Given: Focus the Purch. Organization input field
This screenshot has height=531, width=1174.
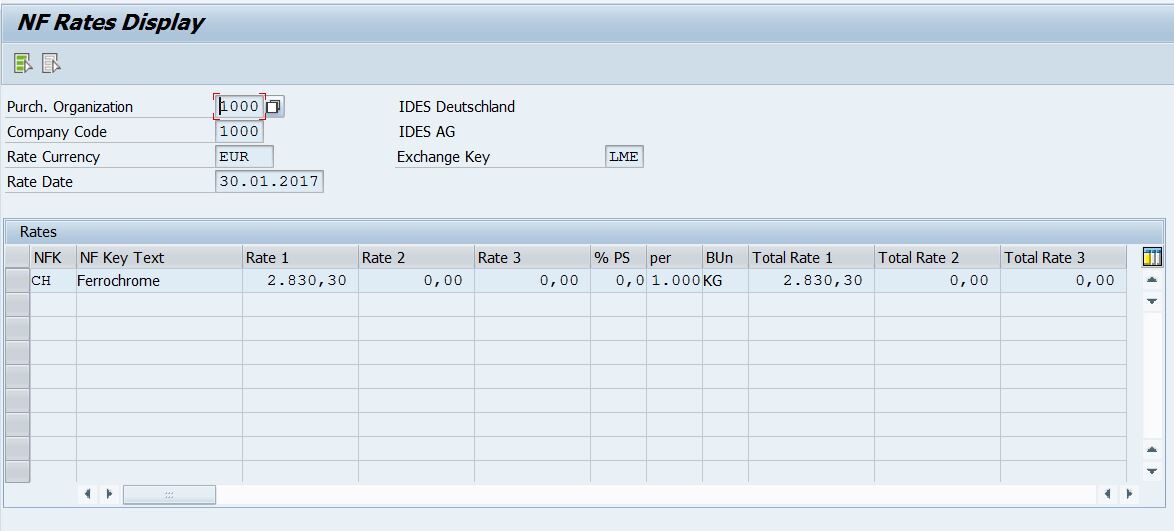Looking at the screenshot, I should click(240, 106).
